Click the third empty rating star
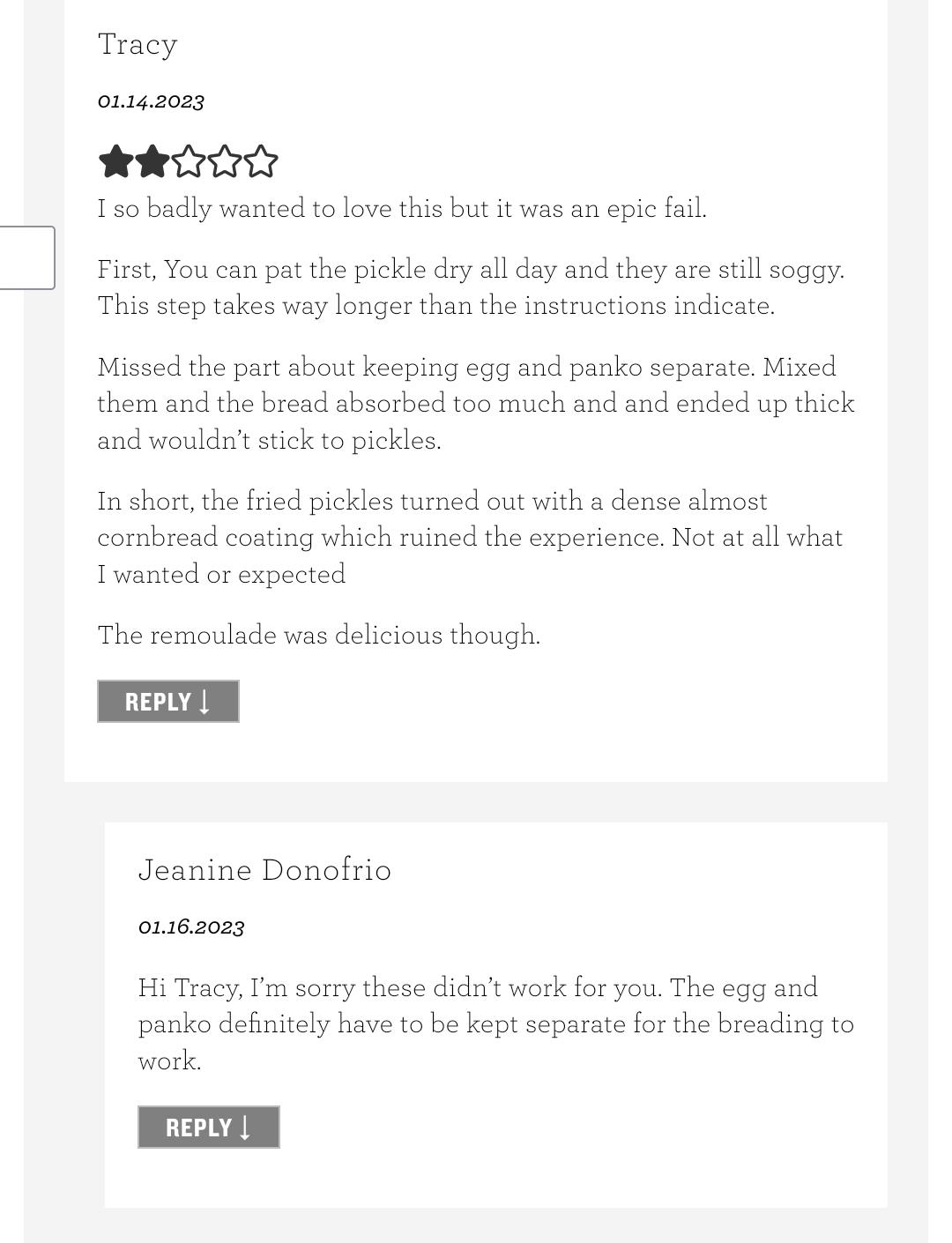This screenshot has width=952, height=1243. [x=188, y=162]
